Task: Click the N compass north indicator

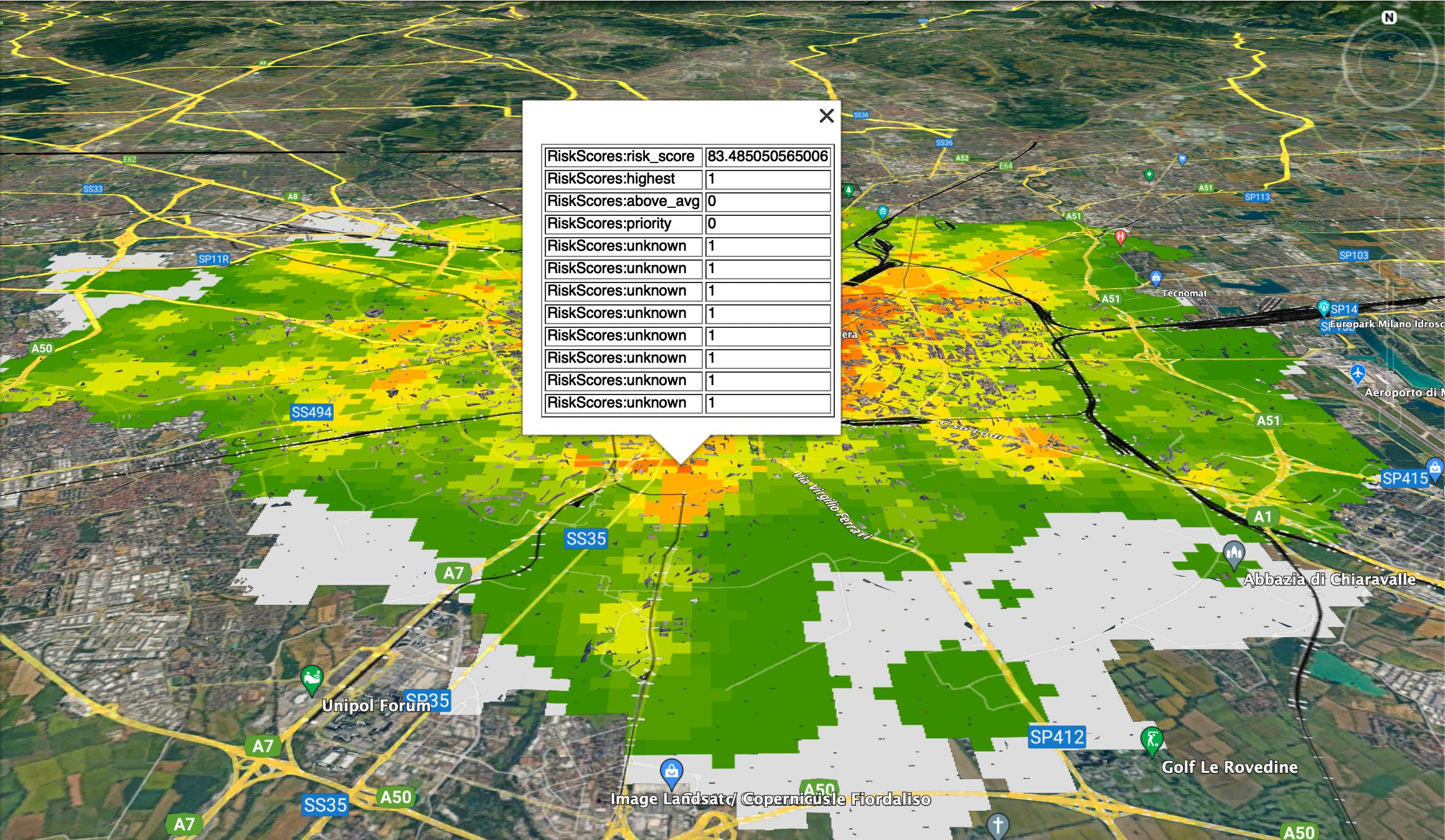Action: pos(1389,18)
